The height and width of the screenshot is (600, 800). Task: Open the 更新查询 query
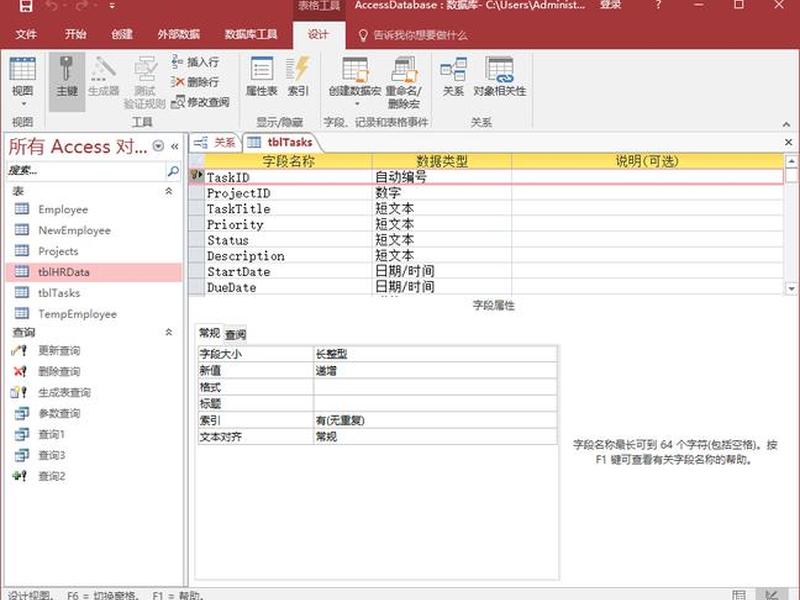click(x=59, y=351)
